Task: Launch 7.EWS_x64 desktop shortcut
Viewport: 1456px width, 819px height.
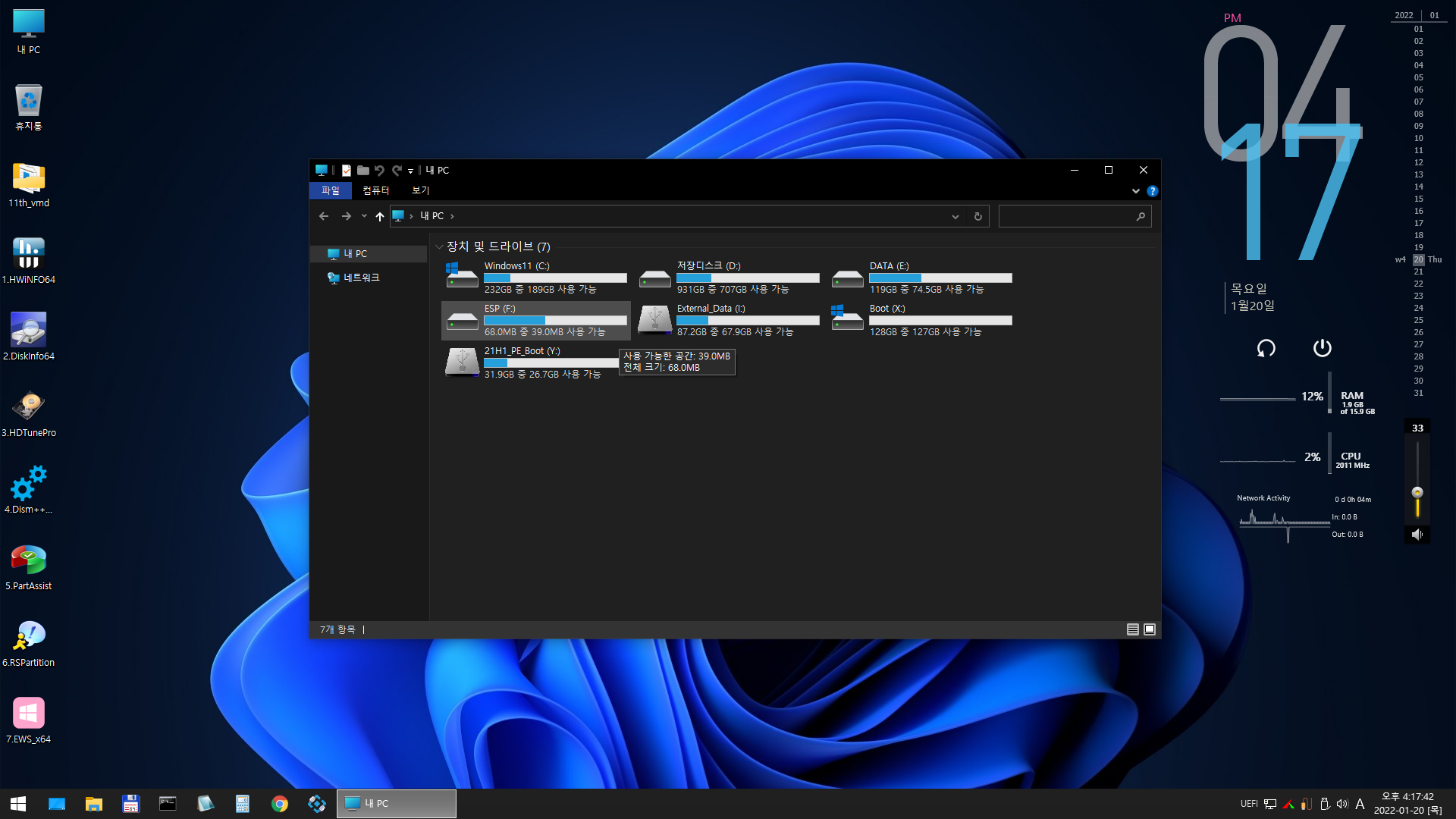Action: [x=29, y=720]
